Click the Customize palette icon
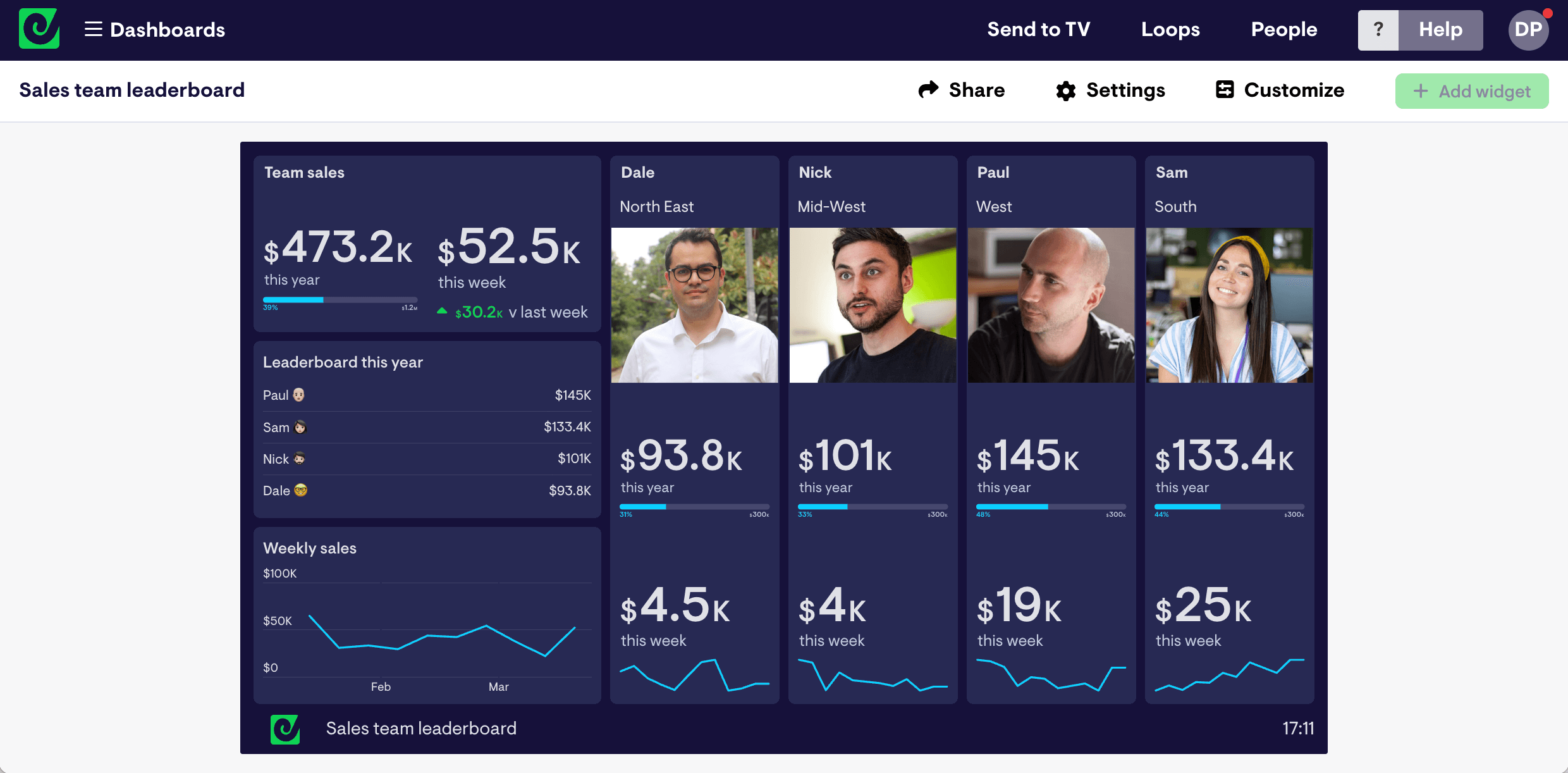1568x773 pixels. pos(1225,90)
